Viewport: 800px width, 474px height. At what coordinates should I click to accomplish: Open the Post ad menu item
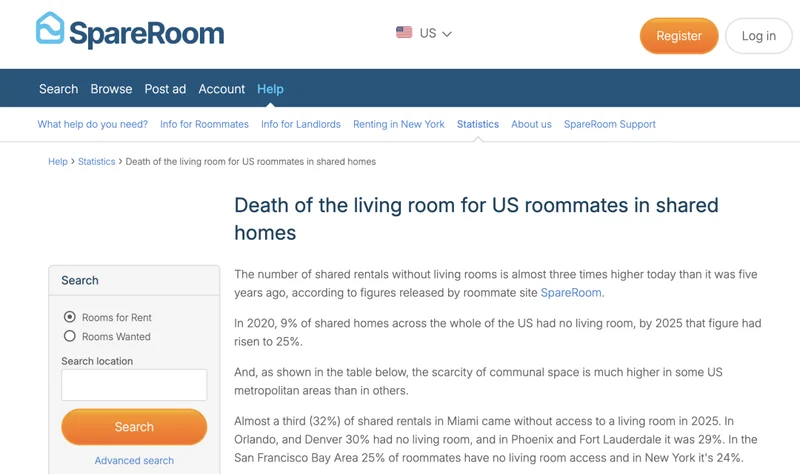point(165,89)
